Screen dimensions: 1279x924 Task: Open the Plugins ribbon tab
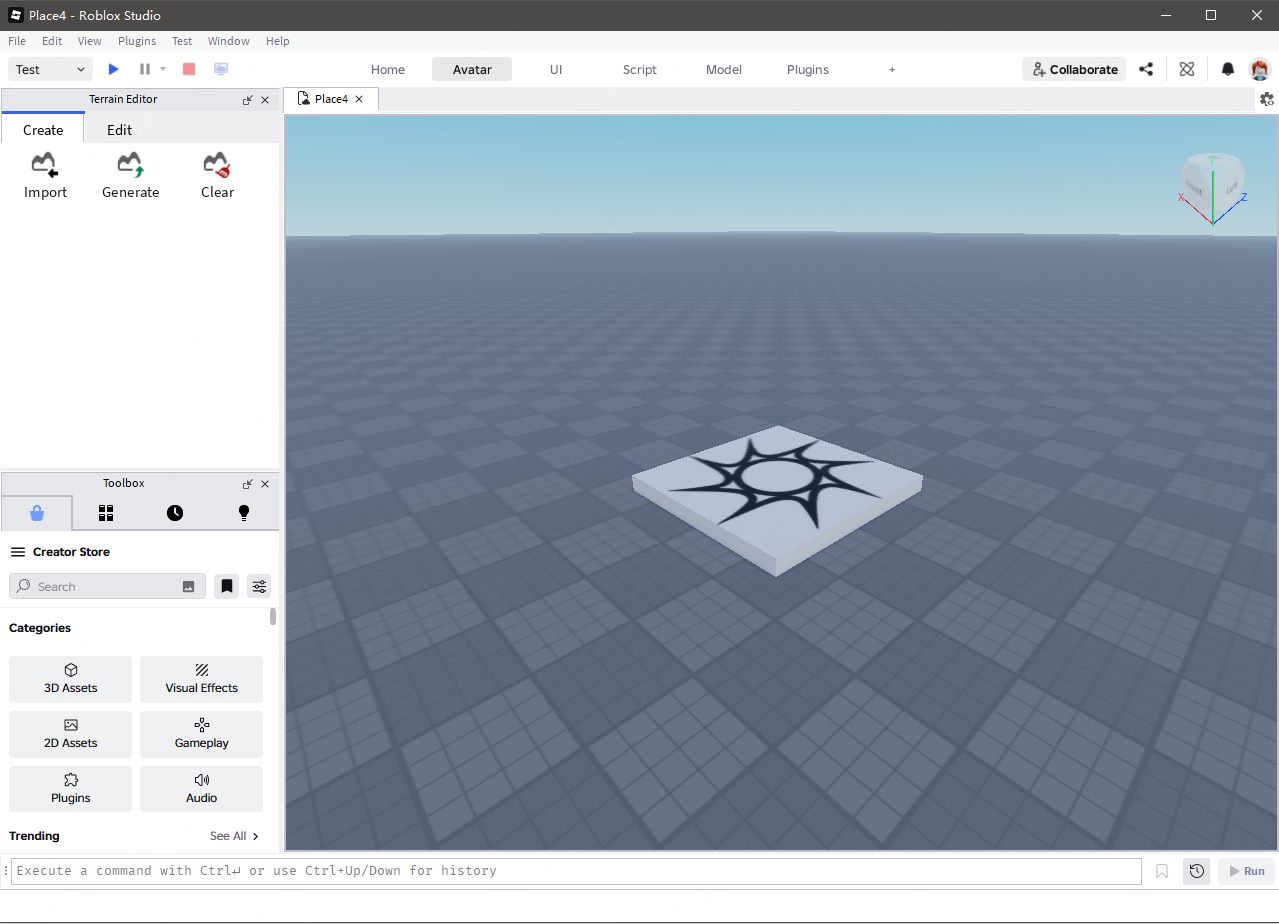(808, 69)
